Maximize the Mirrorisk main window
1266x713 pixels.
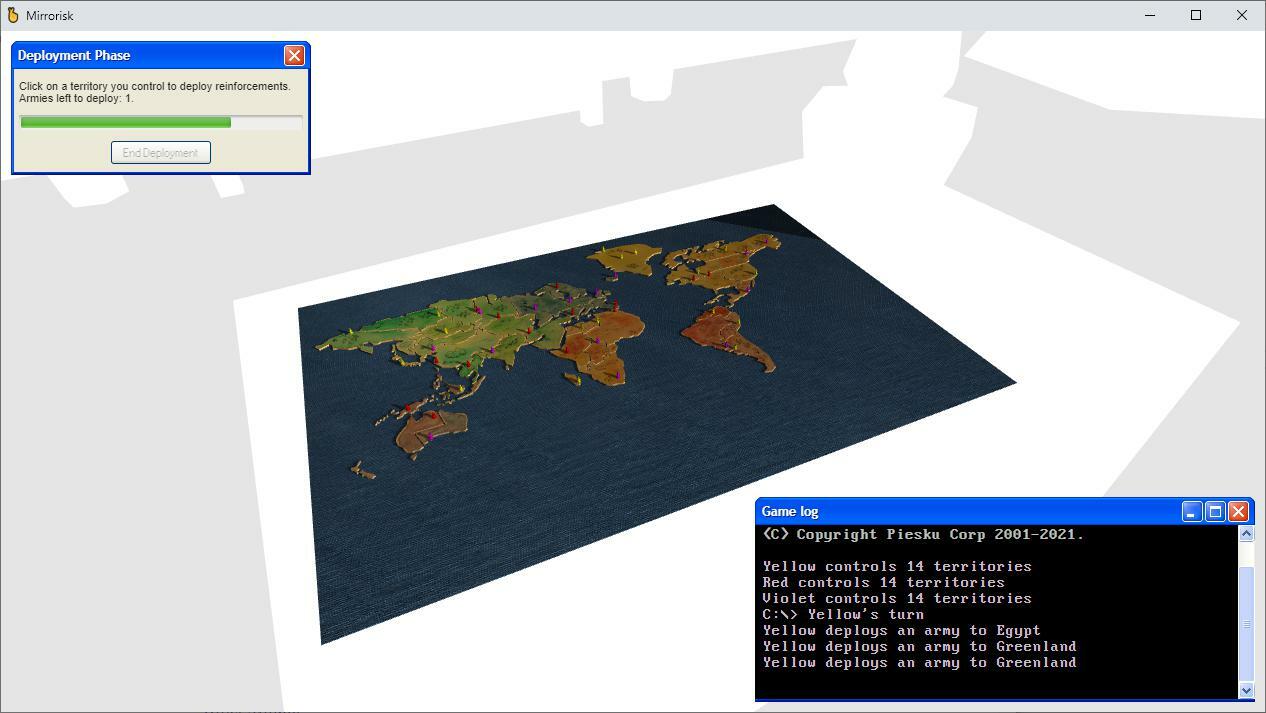tap(1196, 15)
